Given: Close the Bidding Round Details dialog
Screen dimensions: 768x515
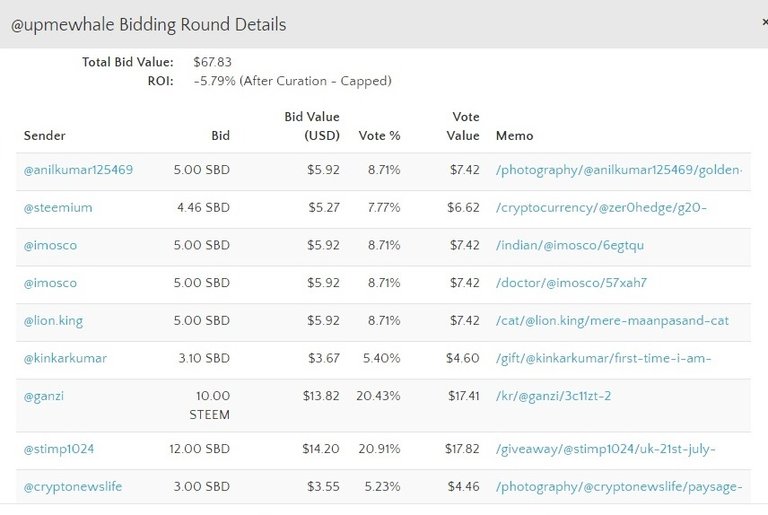Looking at the screenshot, I should [x=765, y=23].
